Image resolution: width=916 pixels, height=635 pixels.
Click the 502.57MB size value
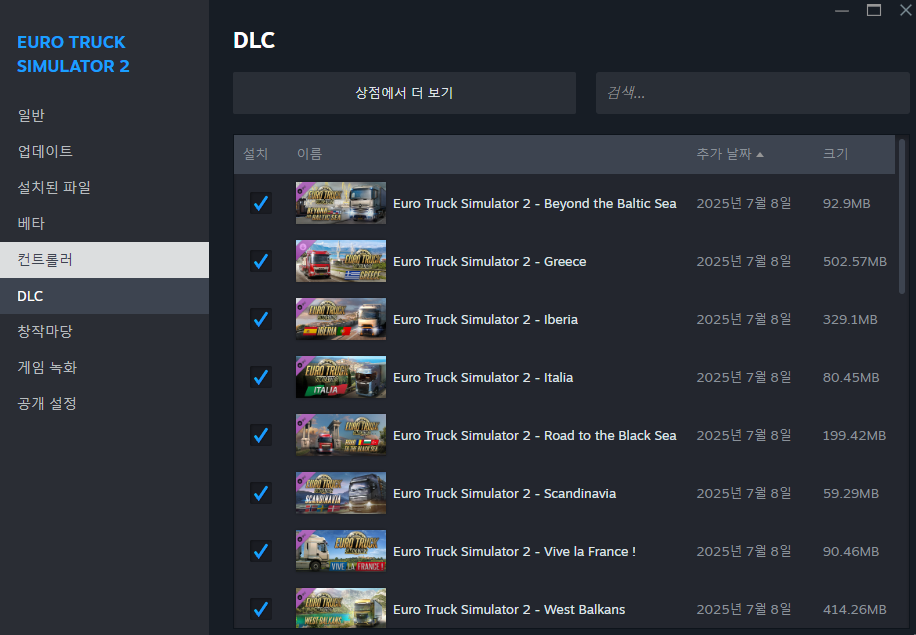point(855,262)
